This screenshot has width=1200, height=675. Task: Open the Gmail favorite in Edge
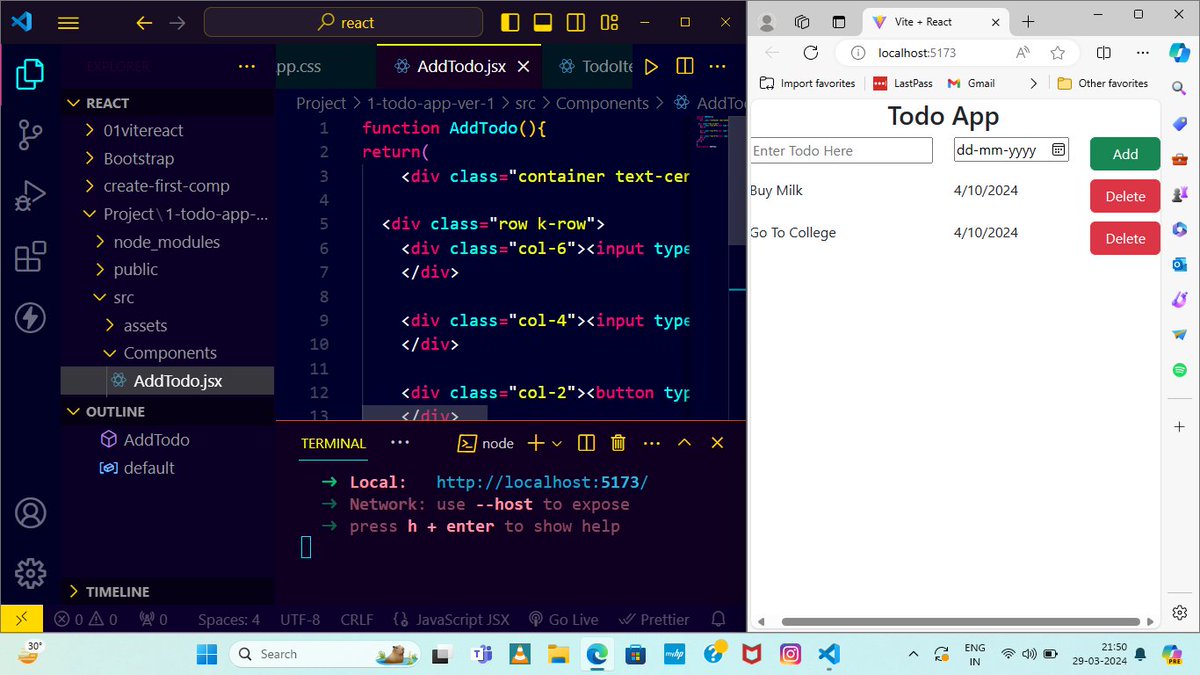[x=971, y=83]
